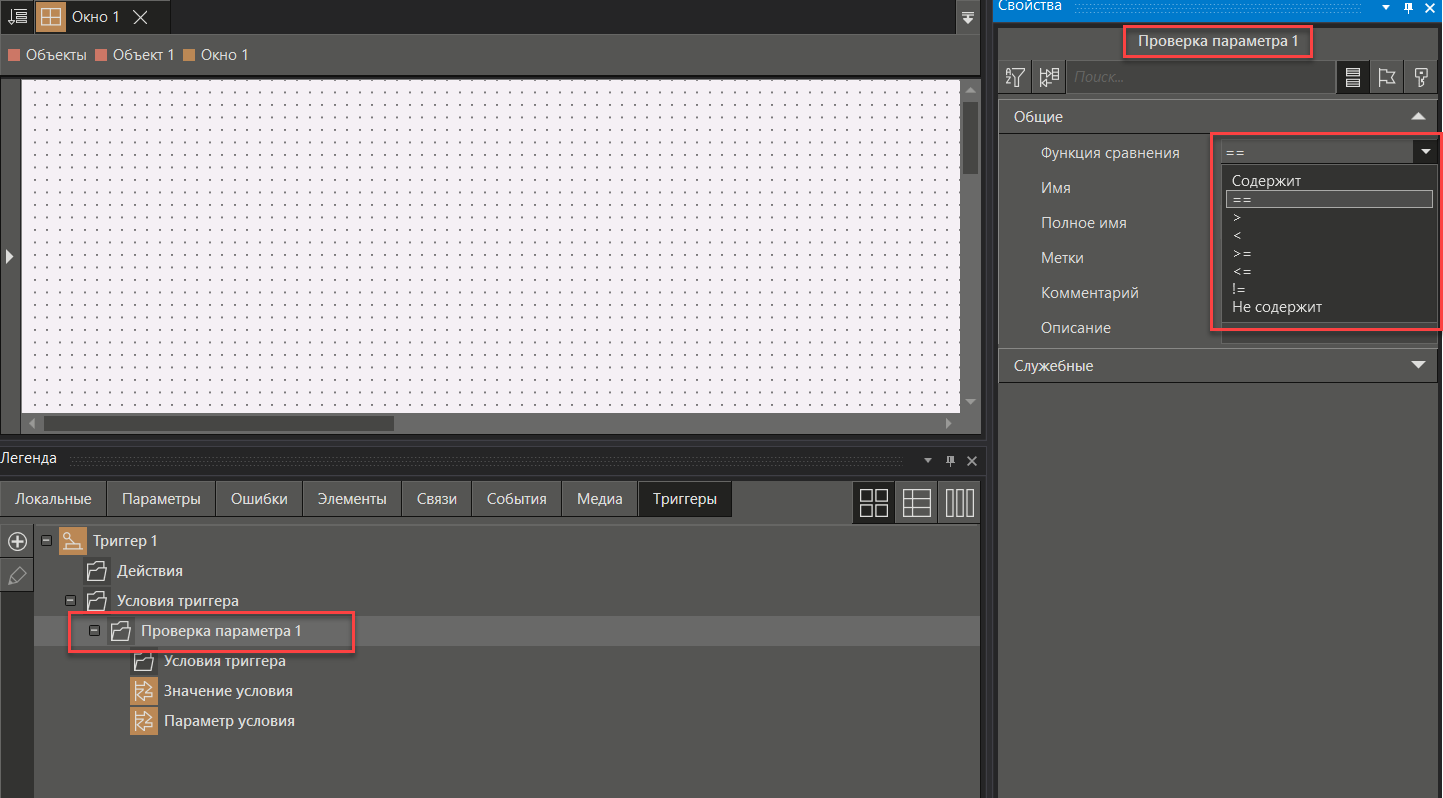The height and width of the screenshot is (798, 1443).
Task: Open the Параметры tab in Легенда
Action: [161, 499]
